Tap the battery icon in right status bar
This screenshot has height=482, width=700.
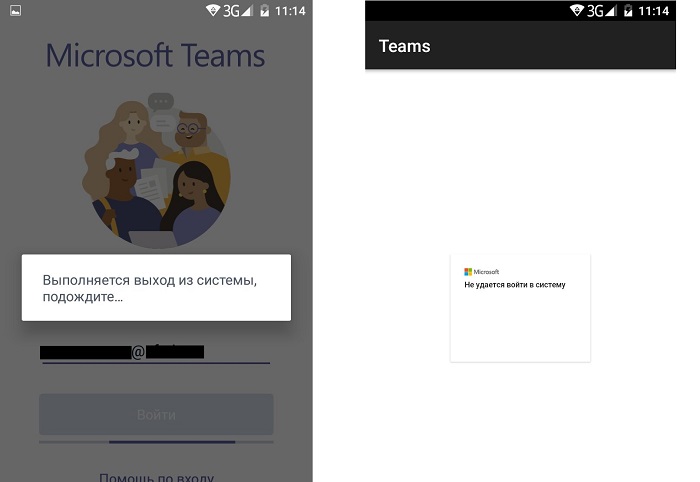click(x=628, y=10)
